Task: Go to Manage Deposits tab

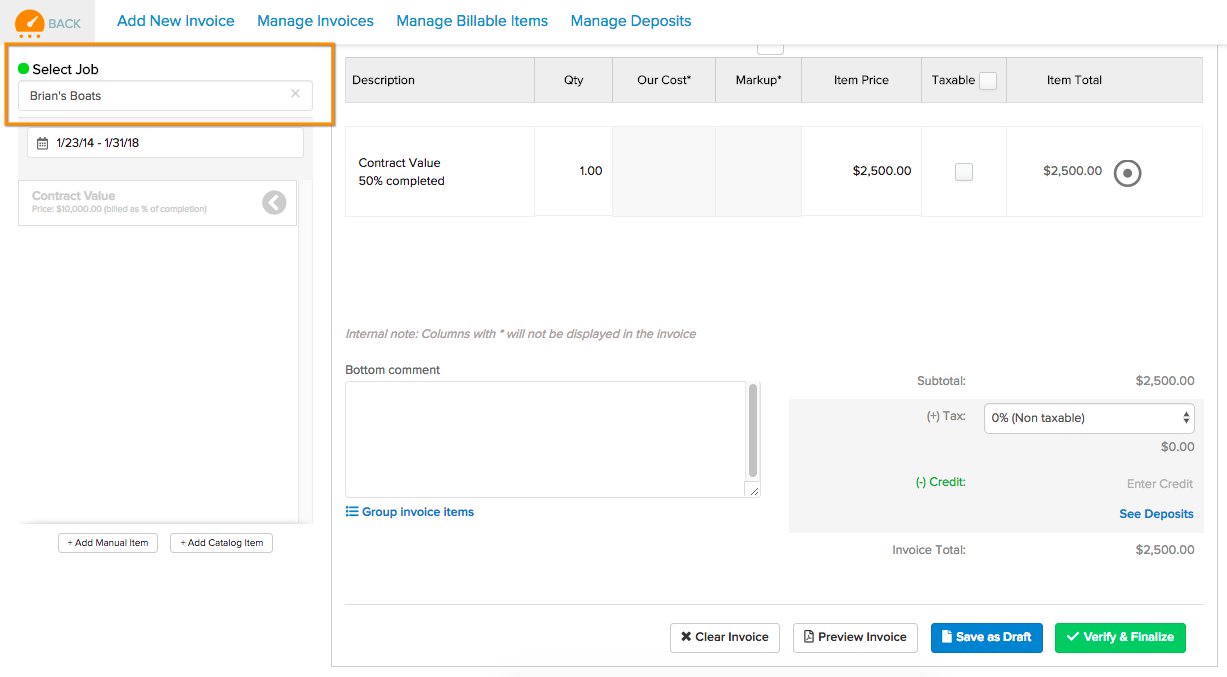Action: [631, 21]
